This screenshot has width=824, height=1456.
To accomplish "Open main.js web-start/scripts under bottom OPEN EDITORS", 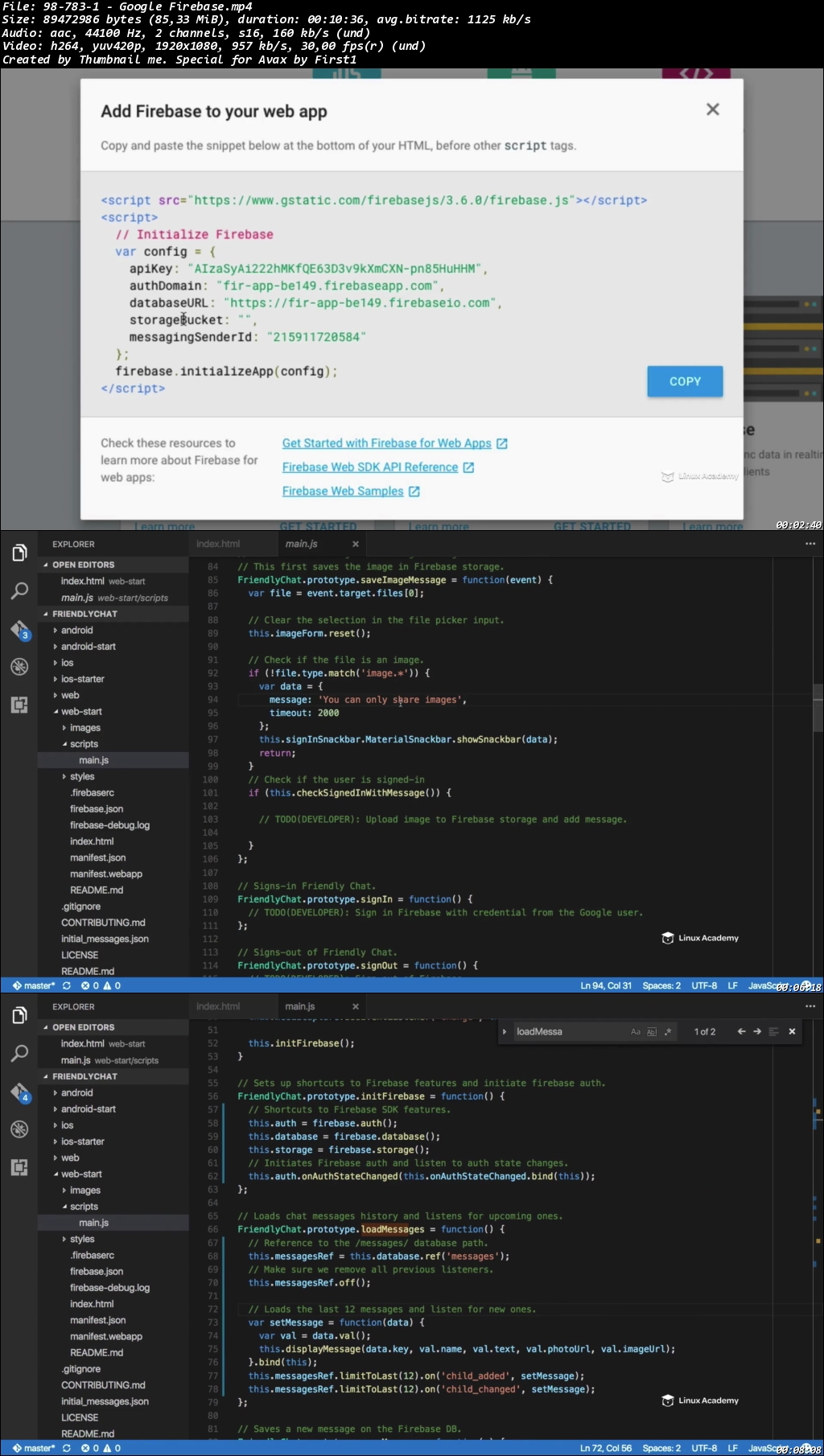I will pos(113,1060).
